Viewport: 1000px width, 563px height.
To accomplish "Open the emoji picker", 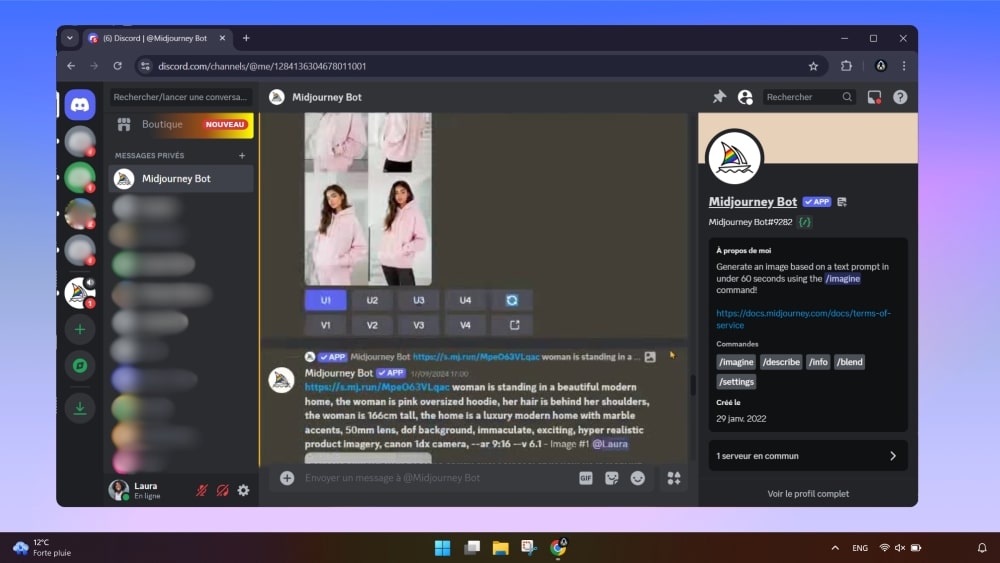I will pos(638,478).
